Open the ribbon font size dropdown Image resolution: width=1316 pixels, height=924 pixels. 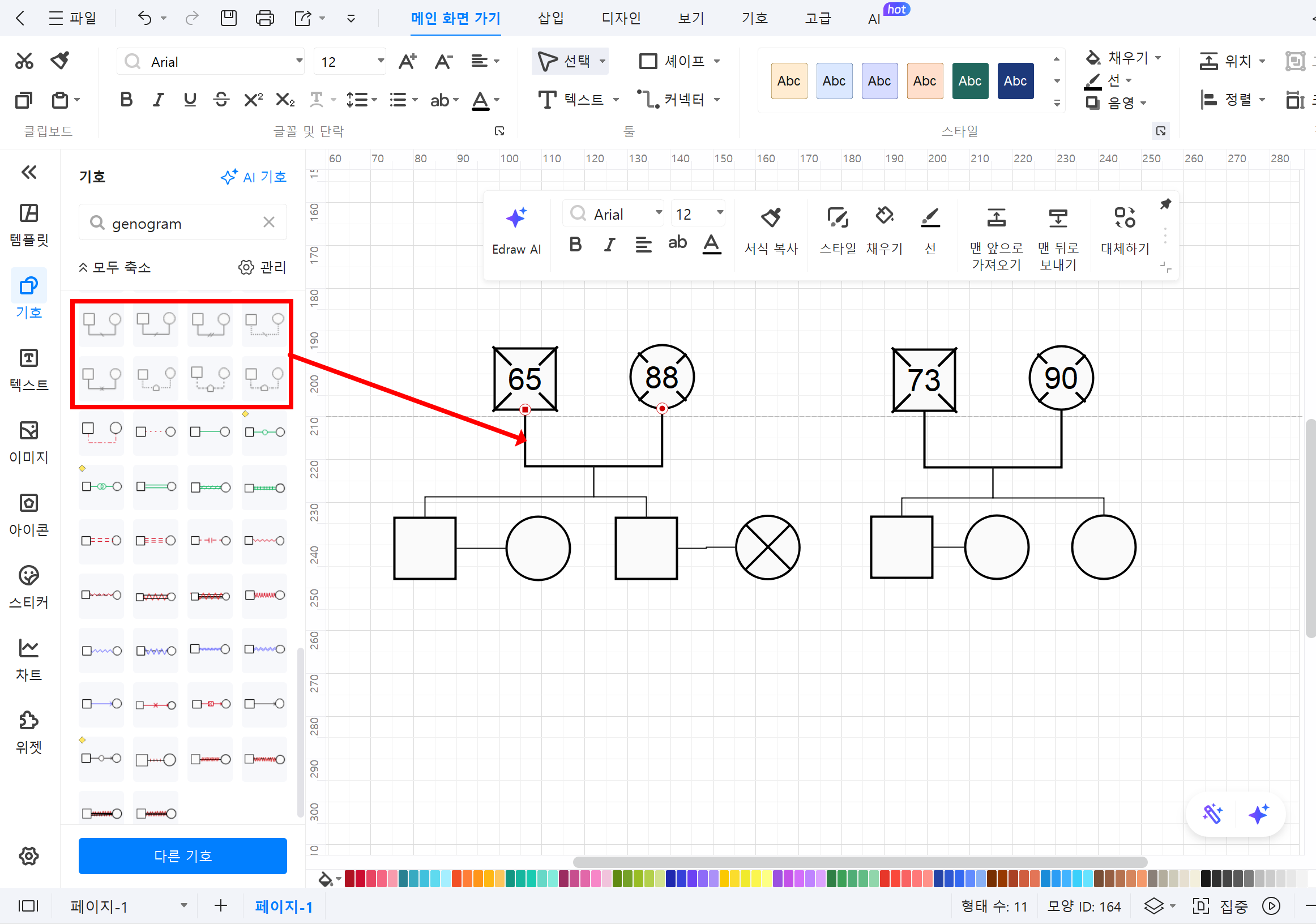(380, 61)
